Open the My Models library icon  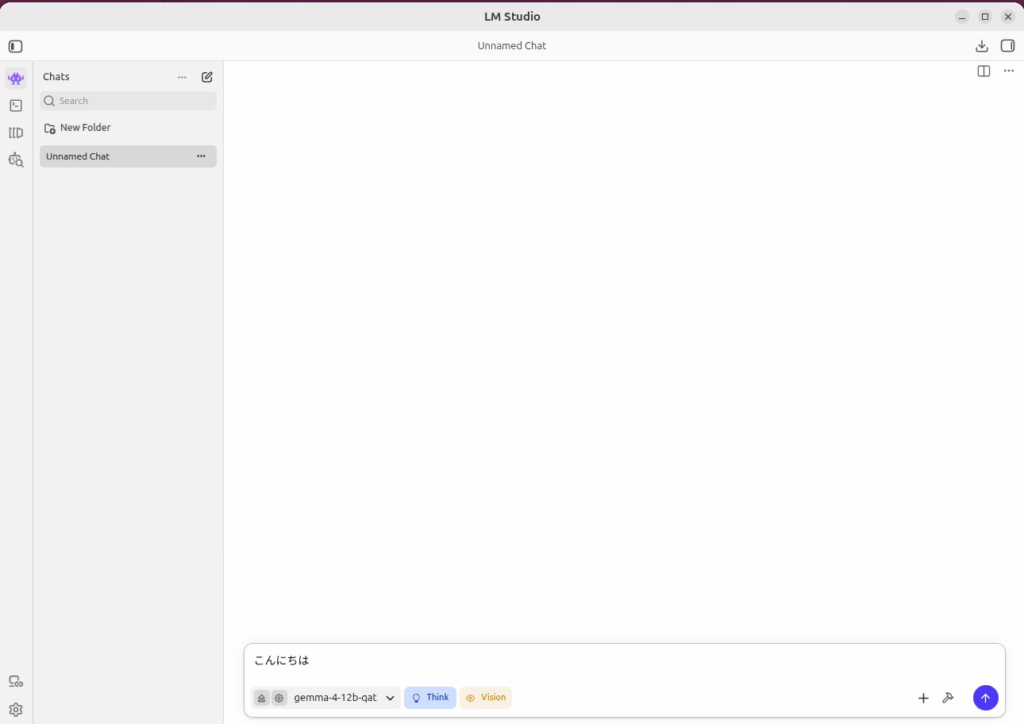[x=16, y=133]
